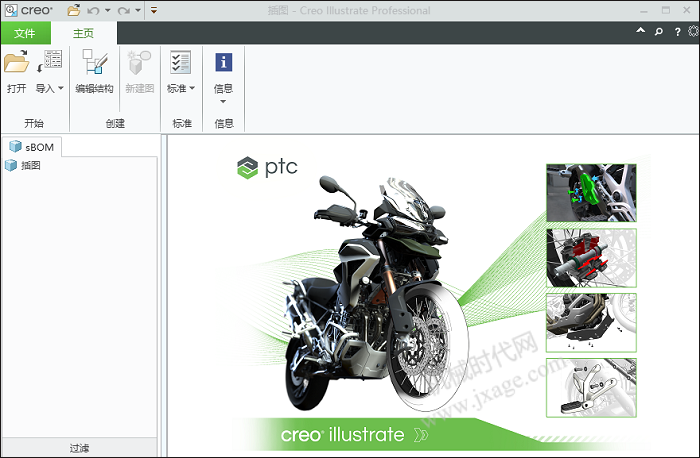Undo the last action in the quick access toolbar
Screen dimensions: 700x458
point(93,10)
